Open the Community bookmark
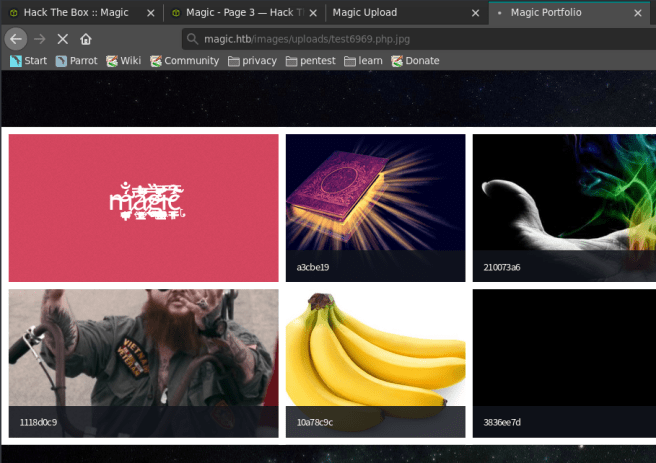The width and height of the screenshot is (656, 463). coord(184,61)
